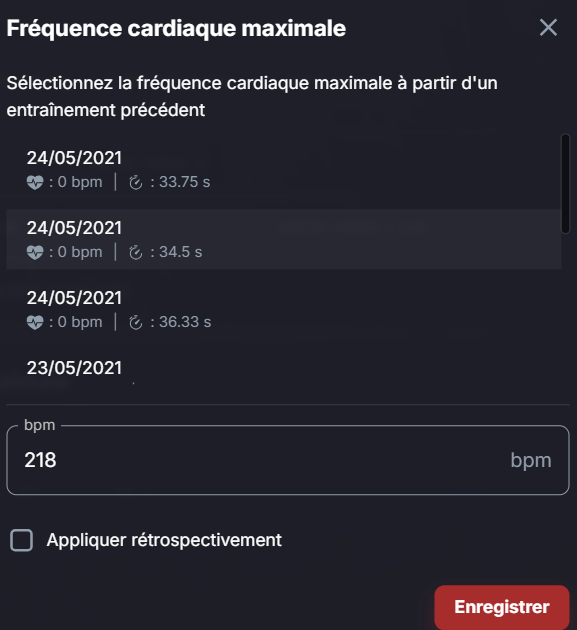Image resolution: width=577 pixels, height=630 pixels.
Task: Select the 24/05/2021 workout lasting 34.5 s
Action: [x=284, y=239]
